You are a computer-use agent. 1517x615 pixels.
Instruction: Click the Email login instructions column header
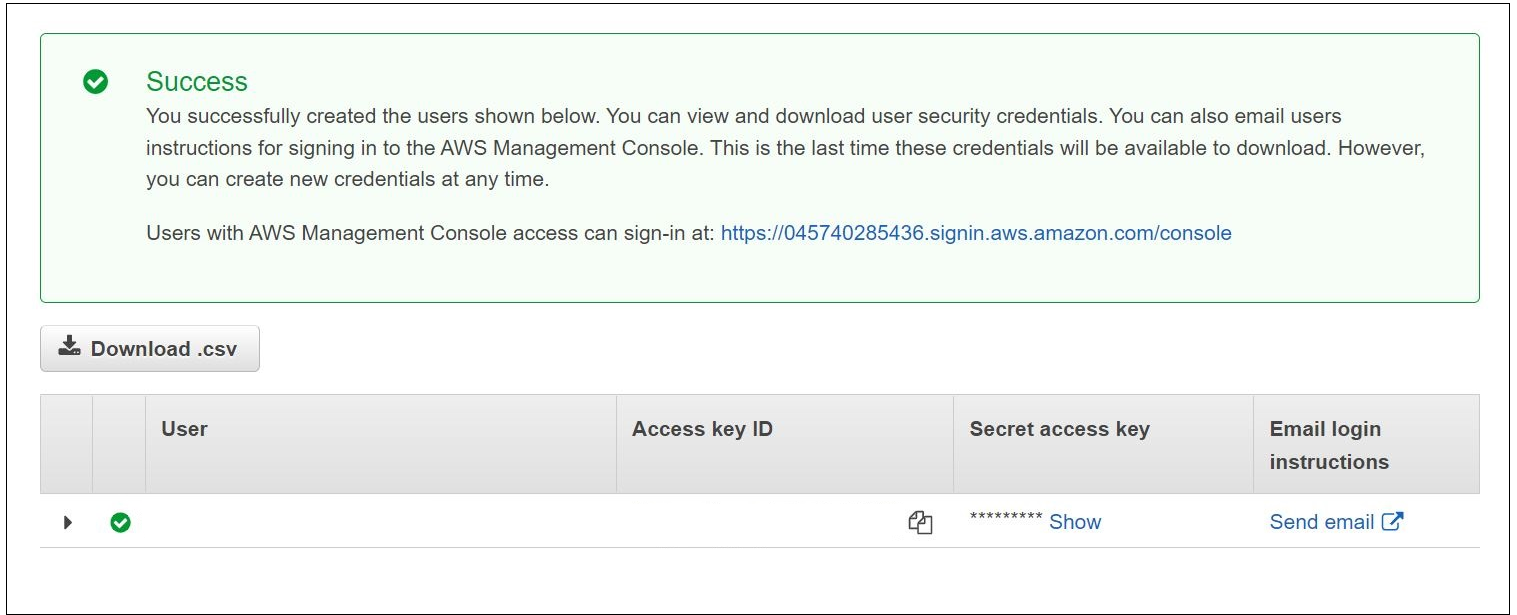coord(1324,444)
